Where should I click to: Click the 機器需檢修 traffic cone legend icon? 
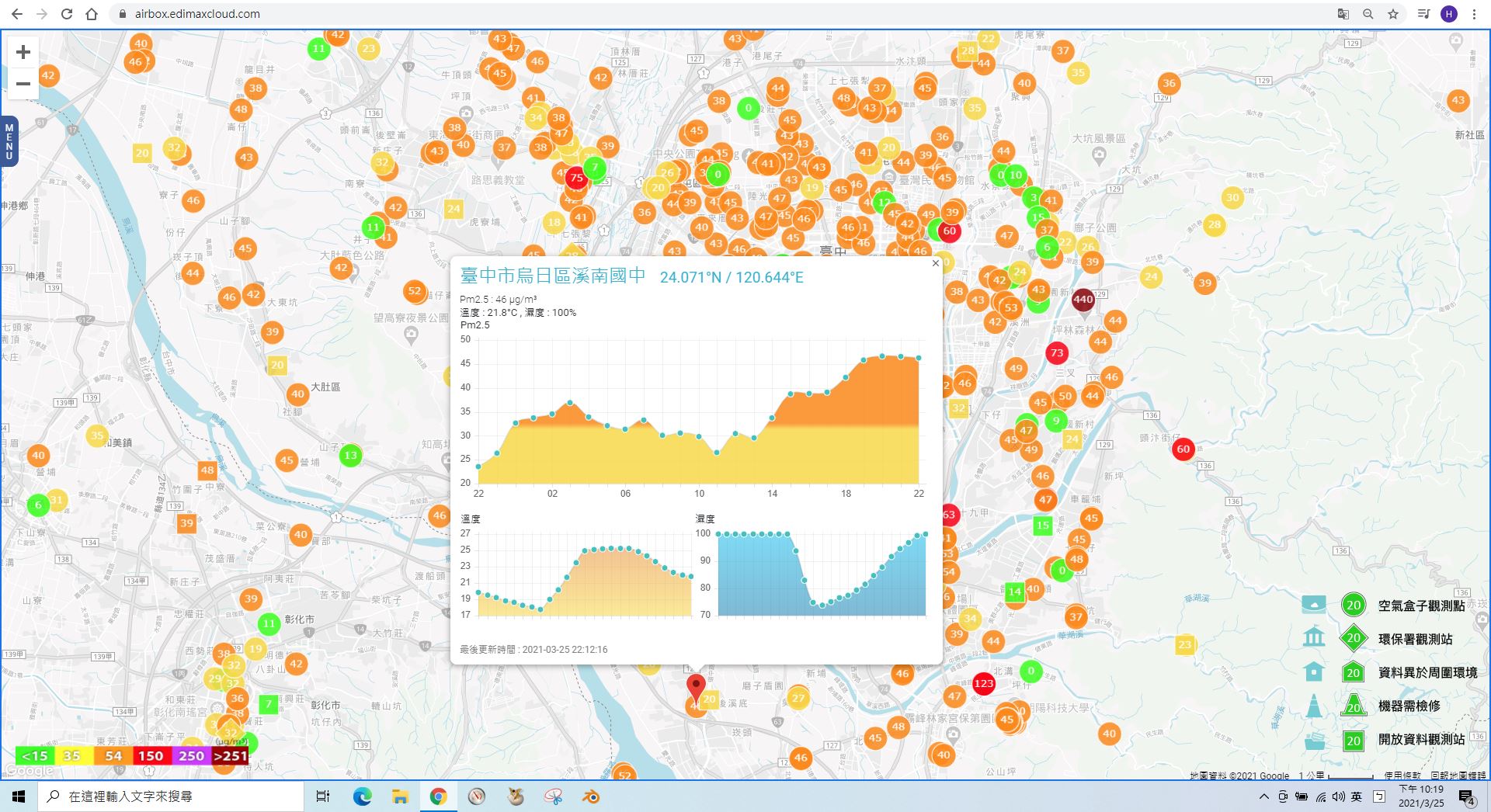[1314, 706]
